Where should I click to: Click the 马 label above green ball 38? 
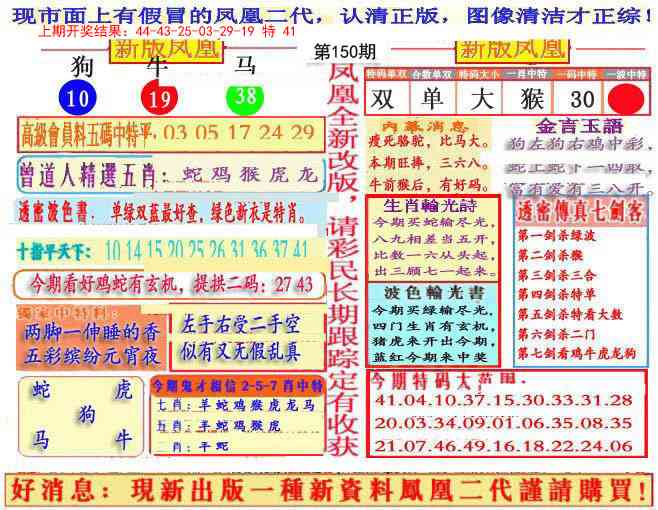245,65
